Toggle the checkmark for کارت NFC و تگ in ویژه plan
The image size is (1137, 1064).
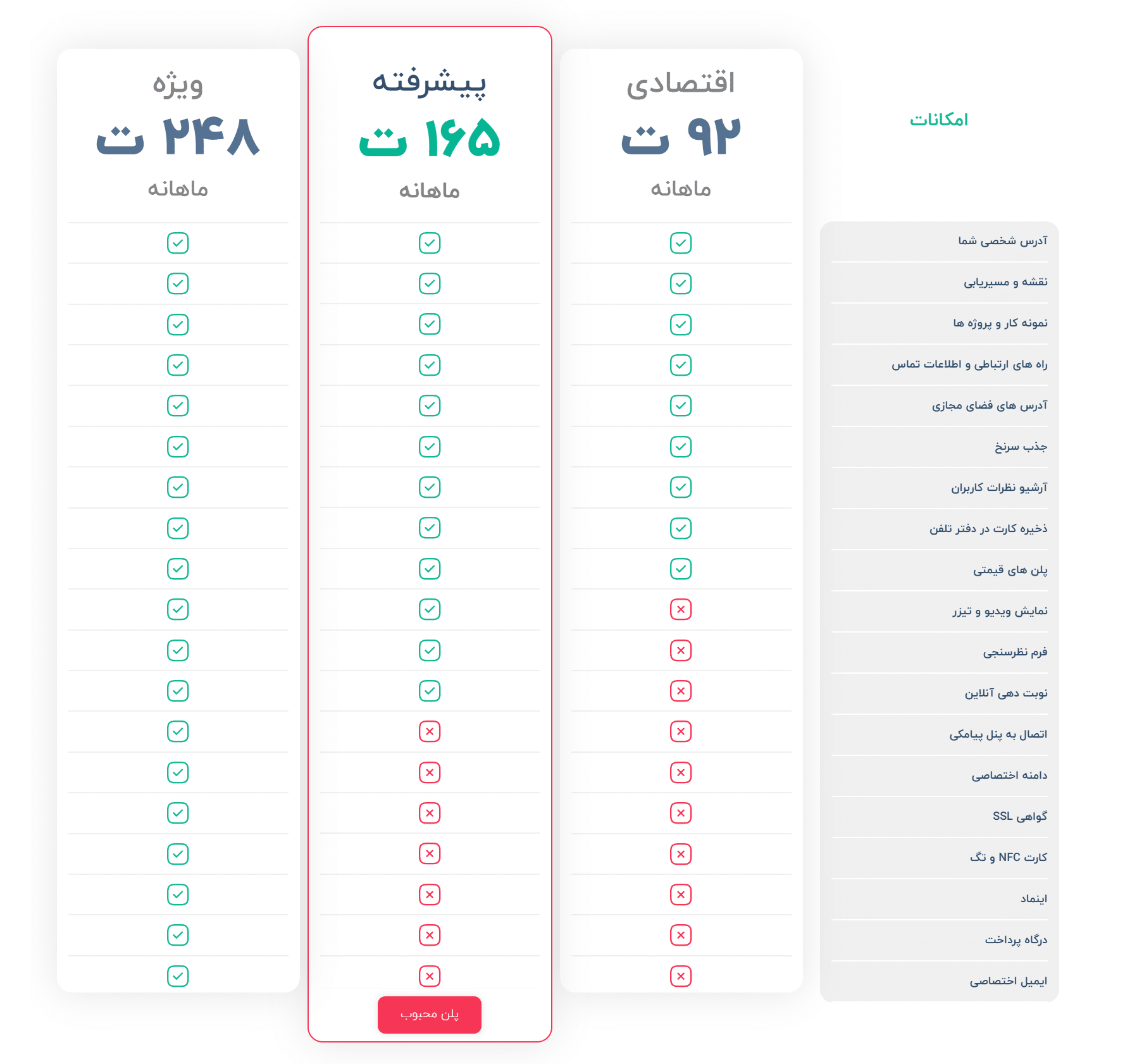178,854
